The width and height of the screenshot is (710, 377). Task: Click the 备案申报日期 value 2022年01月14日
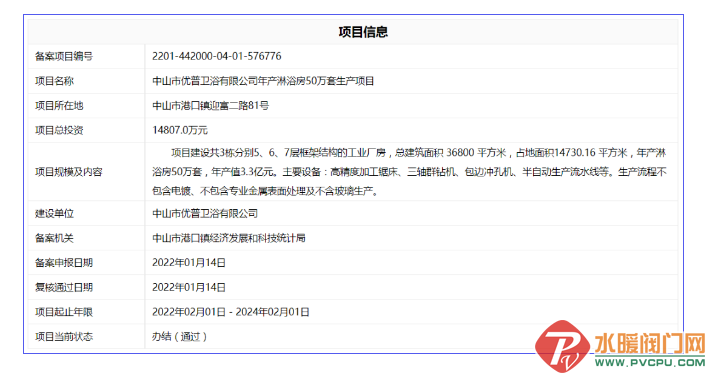(x=189, y=262)
